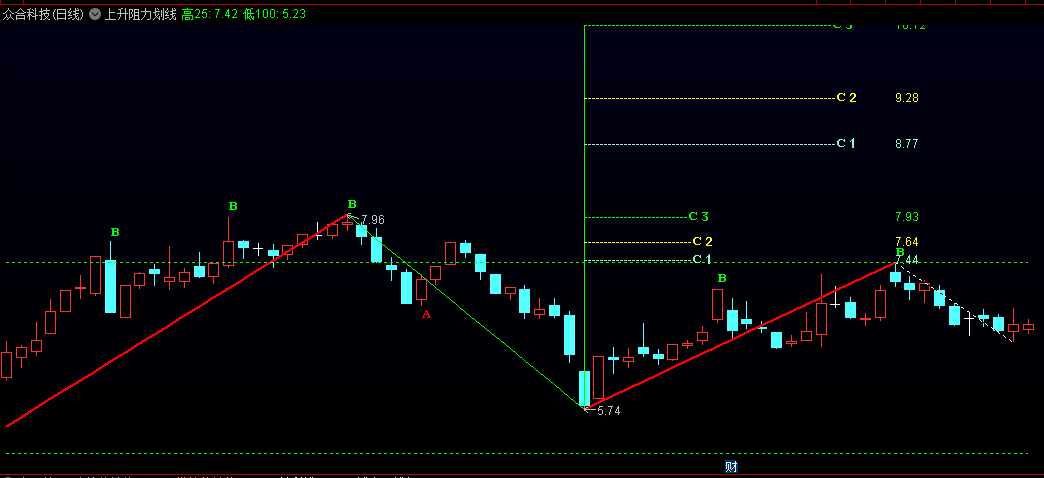1044x478 pixels.
Task: Click the 高25: 7.42 indicator value
Action: tap(210, 14)
